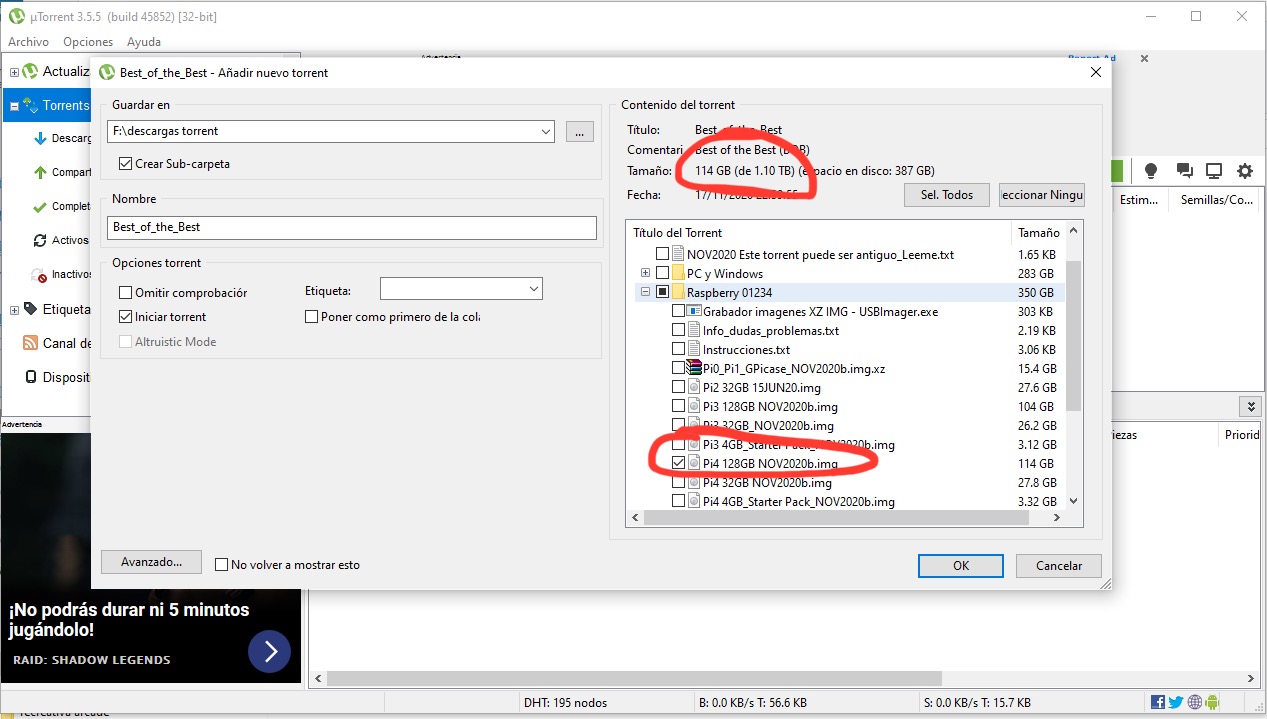
Task: Open the Ayuda menu
Action: pos(144,42)
